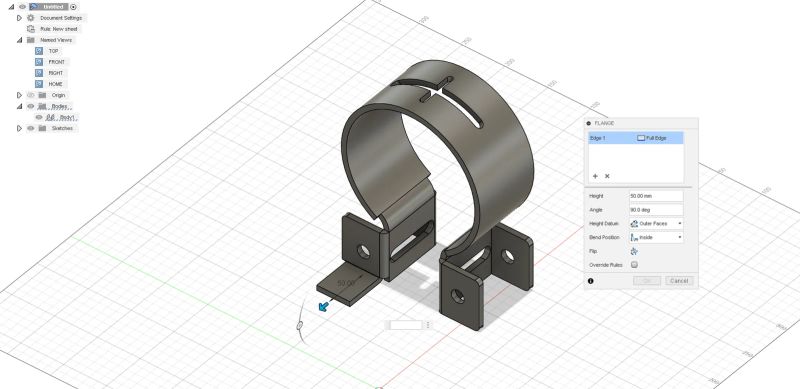Image resolution: width=800 pixels, height=389 pixels.
Task: Click the info icon in Flange dialog
Action: [x=590, y=281]
